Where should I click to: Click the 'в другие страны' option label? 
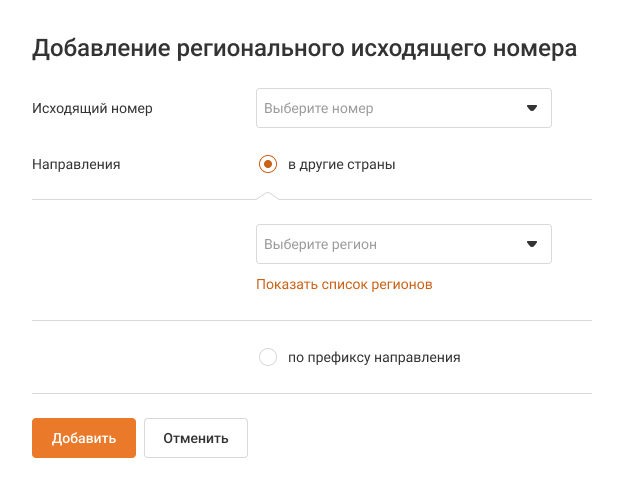341,165
